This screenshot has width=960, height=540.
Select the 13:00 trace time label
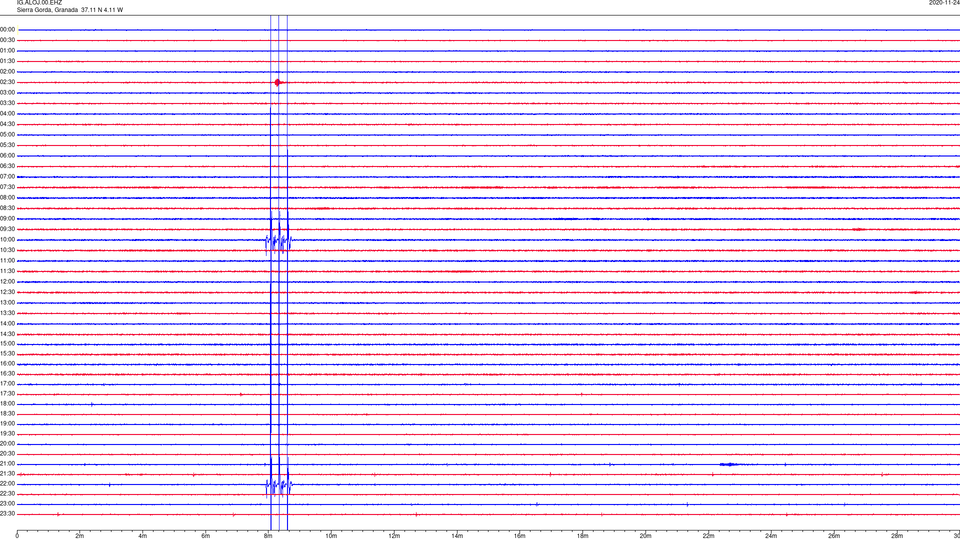tap(7, 302)
